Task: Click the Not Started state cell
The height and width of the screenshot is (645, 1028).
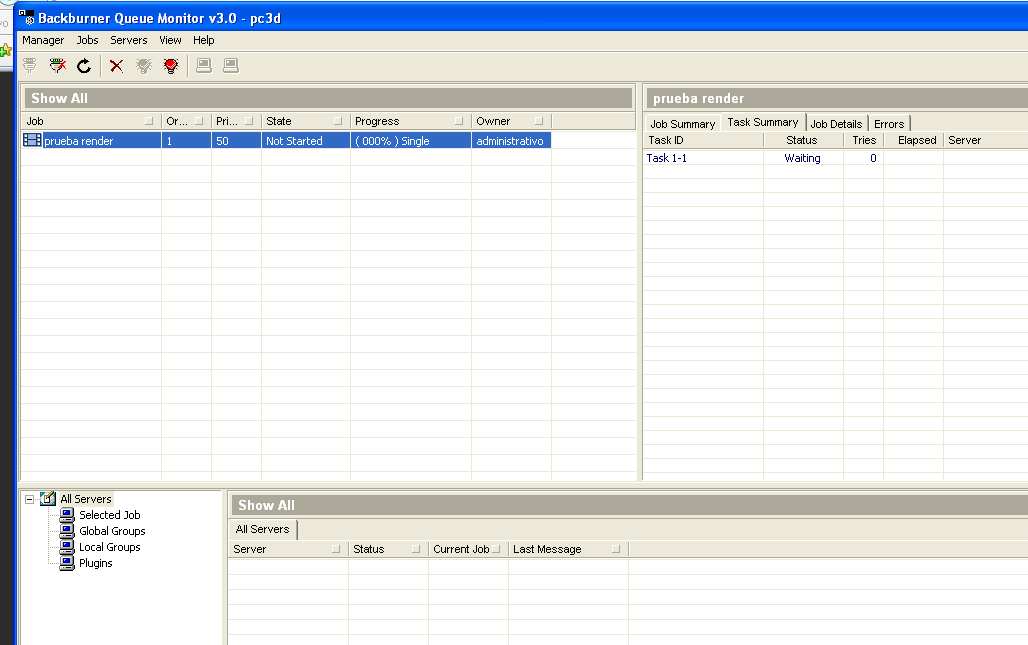Action: [306, 140]
